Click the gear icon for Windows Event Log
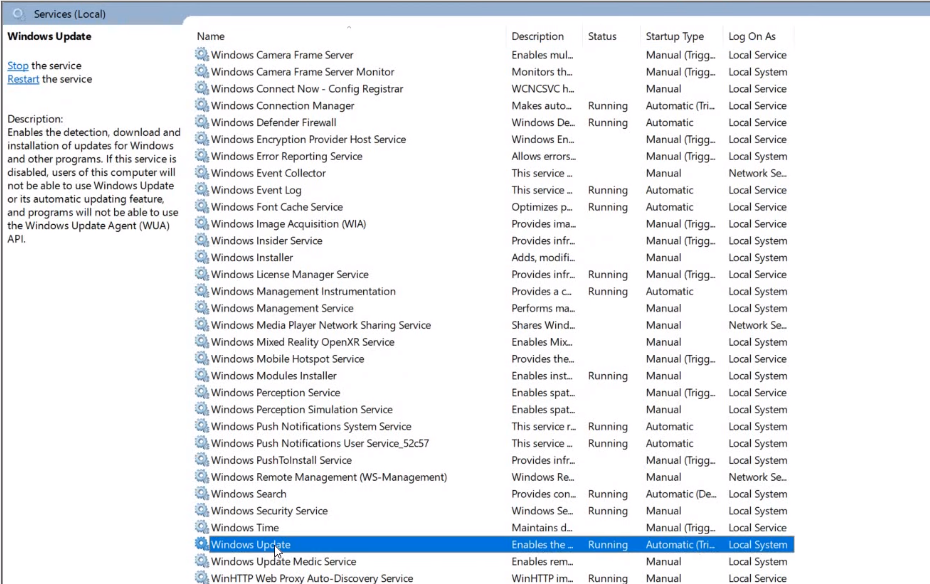Viewport: 930px width, 584px height. (x=202, y=190)
